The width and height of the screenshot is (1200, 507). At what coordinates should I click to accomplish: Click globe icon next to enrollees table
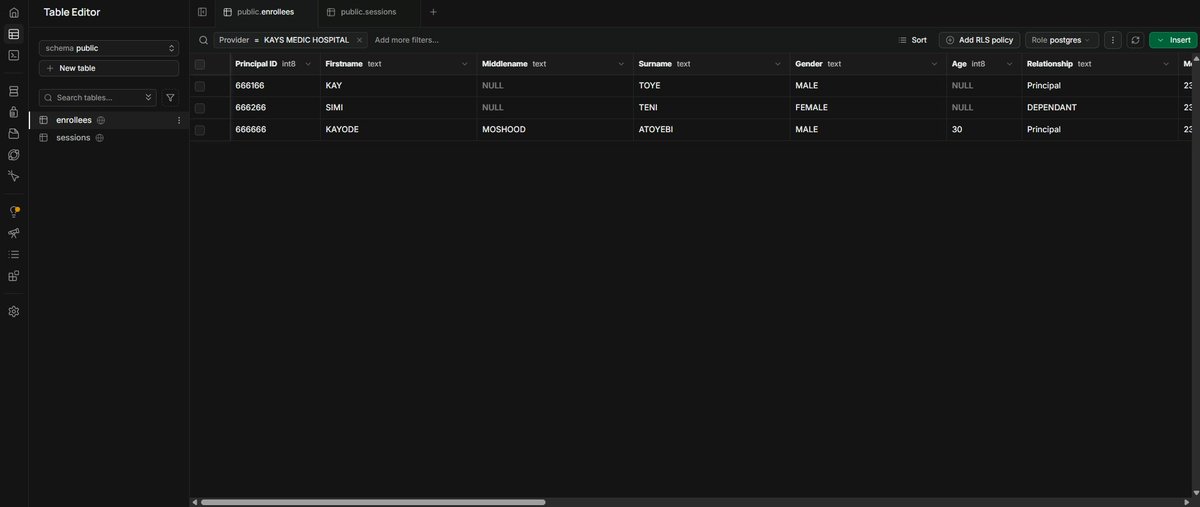tap(101, 120)
